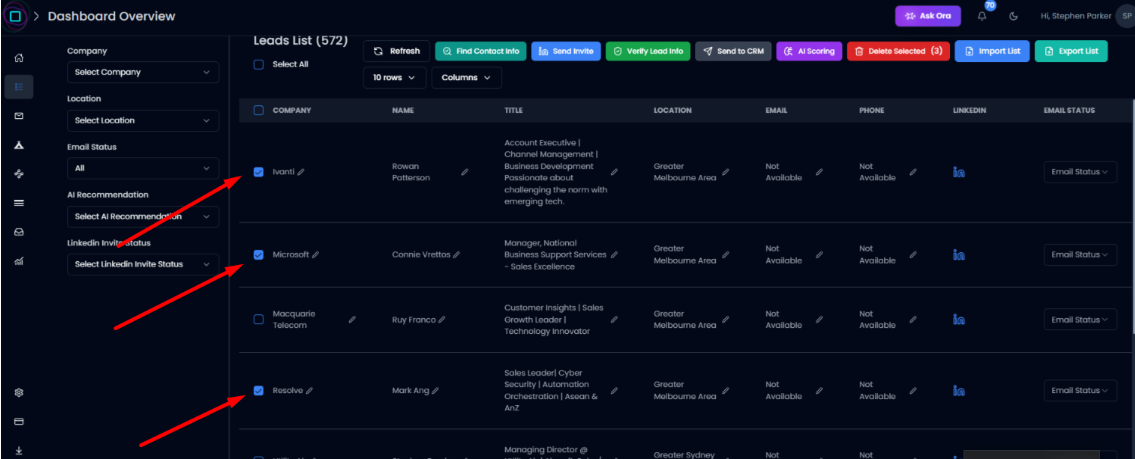The image size is (1135, 459).
Task: Open the notifications bell
Action: [x=982, y=16]
